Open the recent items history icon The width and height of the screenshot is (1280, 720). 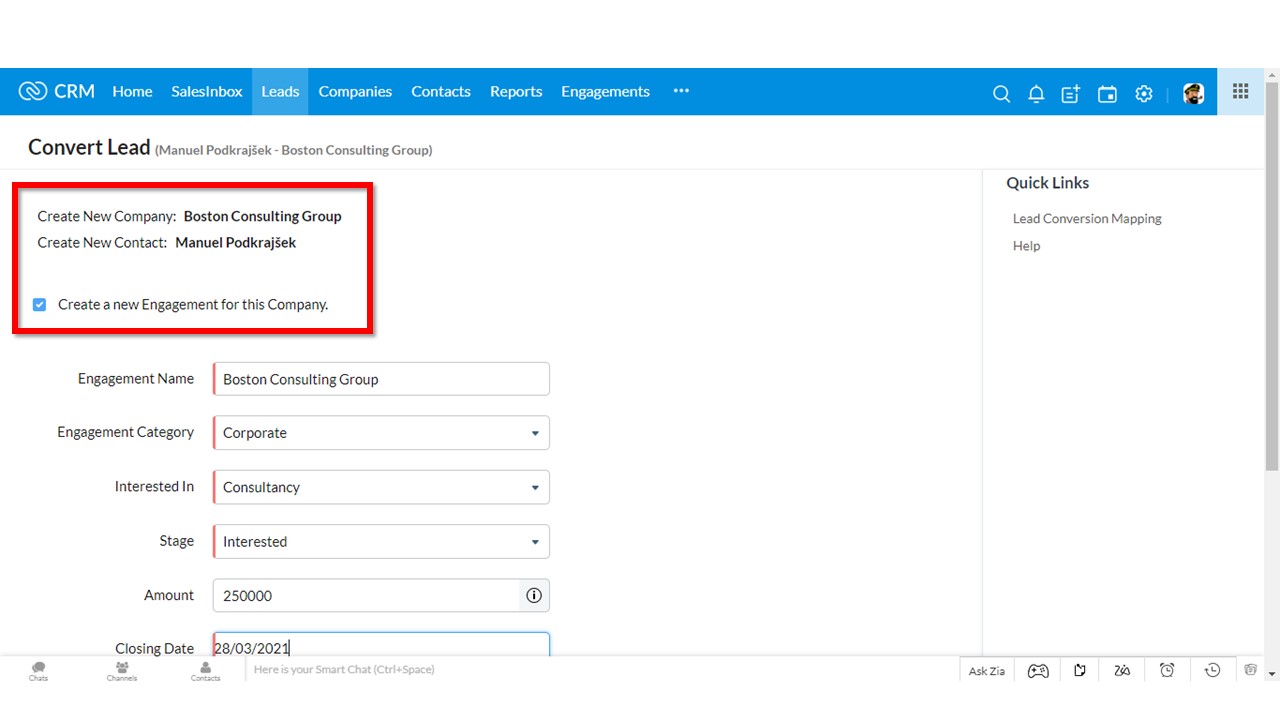coord(1212,671)
